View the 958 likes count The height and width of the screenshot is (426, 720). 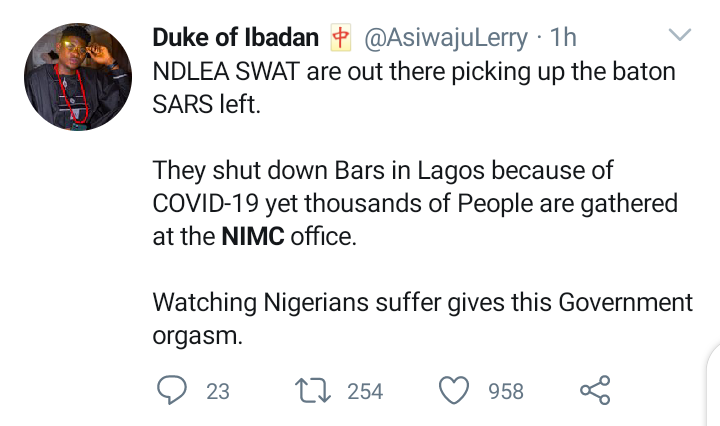(x=506, y=391)
